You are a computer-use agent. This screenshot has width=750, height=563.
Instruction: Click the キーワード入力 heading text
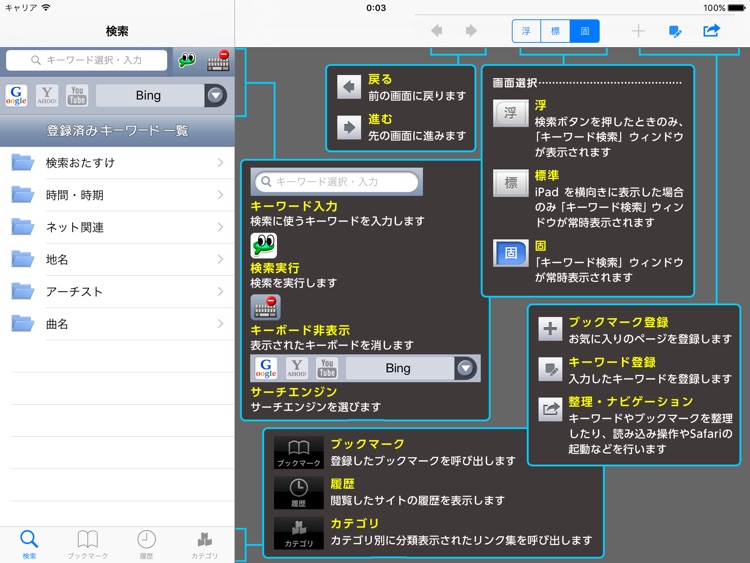(294, 206)
